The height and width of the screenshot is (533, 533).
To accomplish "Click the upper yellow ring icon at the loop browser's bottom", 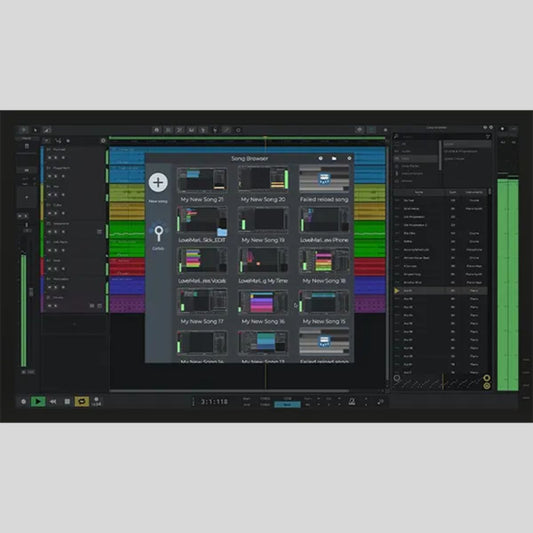I will 487,378.
